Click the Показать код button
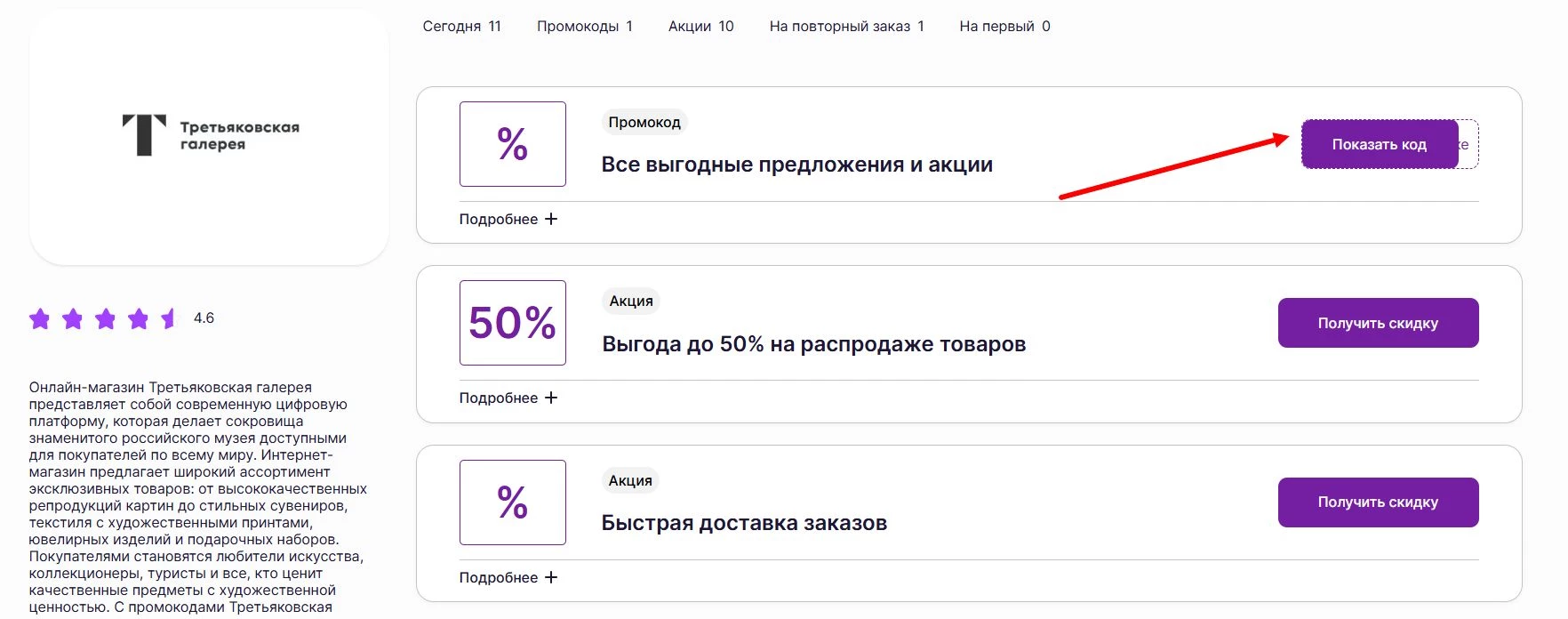This screenshot has height=619, width=1568. [1380, 143]
